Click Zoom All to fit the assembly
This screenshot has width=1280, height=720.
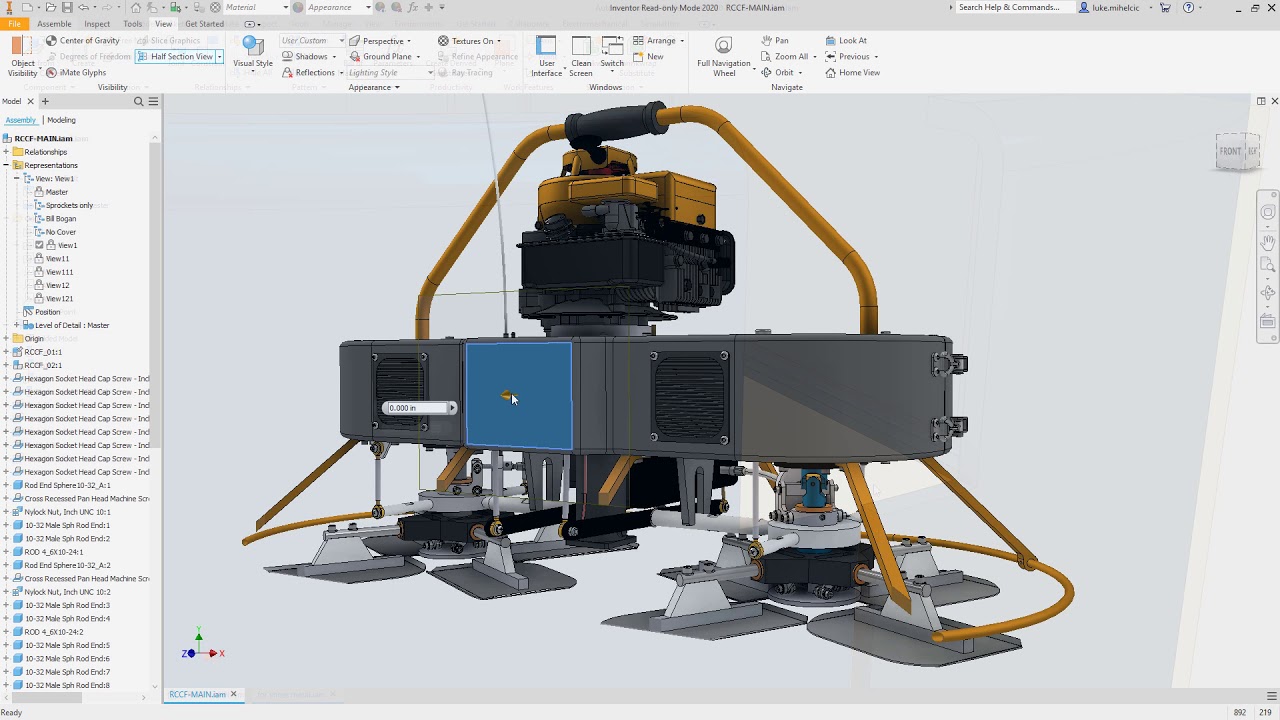click(x=789, y=57)
